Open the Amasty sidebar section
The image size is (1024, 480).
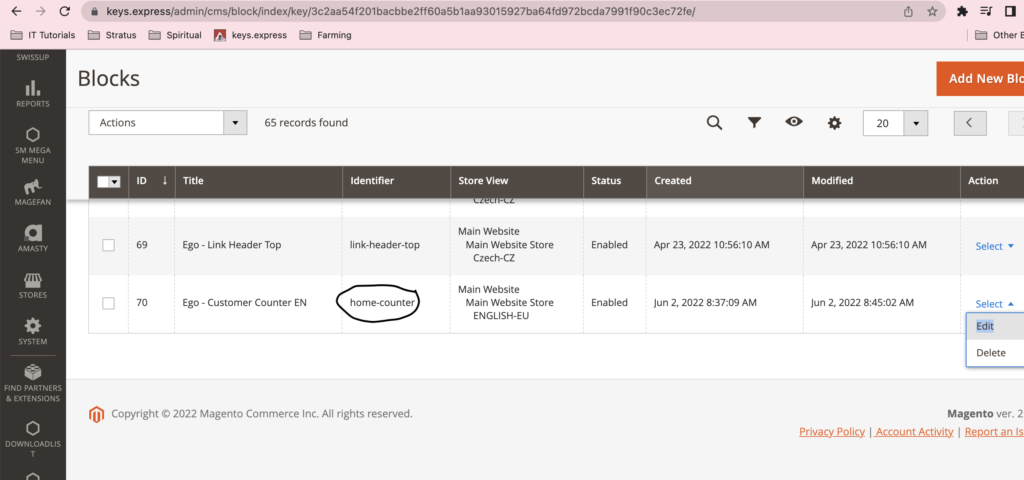point(32,240)
